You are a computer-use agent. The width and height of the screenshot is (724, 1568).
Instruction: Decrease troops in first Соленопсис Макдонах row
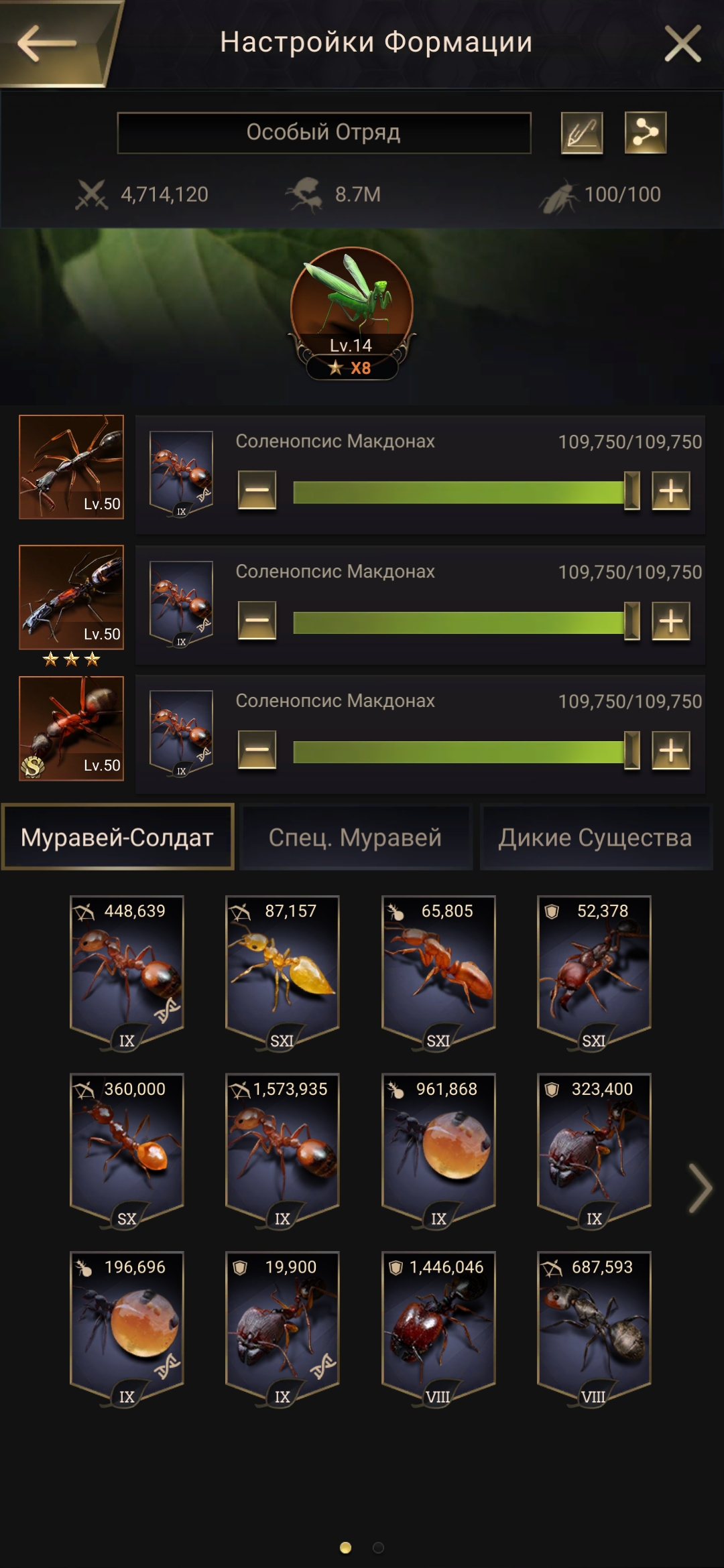(257, 491)
